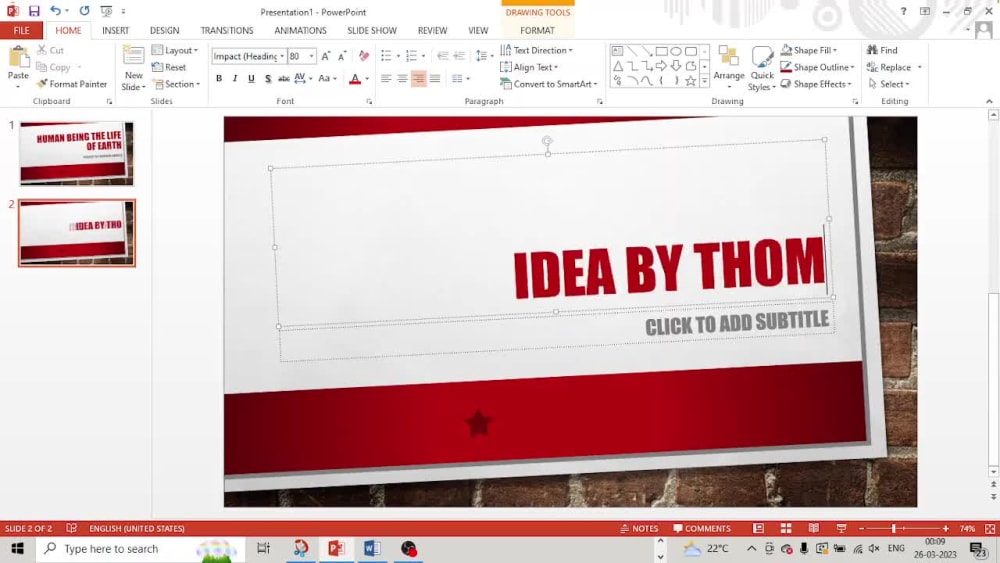
Task: Decrease list indent level
Action: point(443,56)
